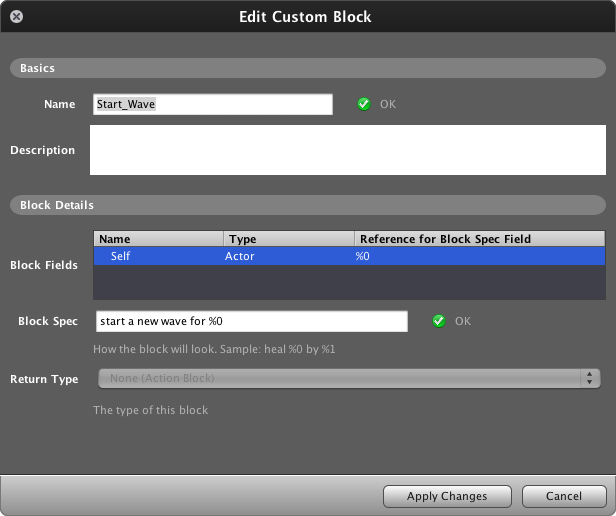Click the empty Description text area

(x=348, y=150)
